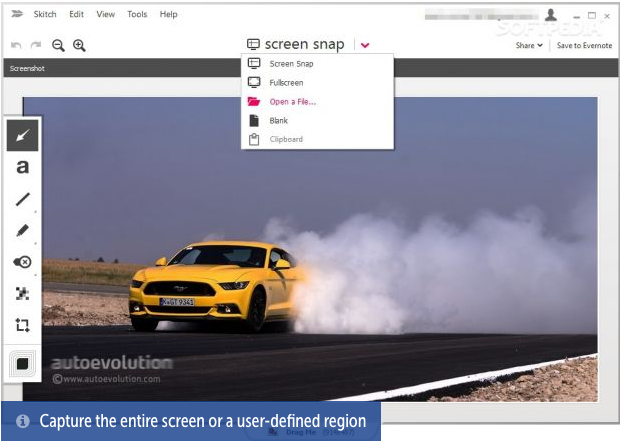The height and width of the screenshot is (441, 620).
Task: Click the redo arrow
Action: tap(36, 45)
